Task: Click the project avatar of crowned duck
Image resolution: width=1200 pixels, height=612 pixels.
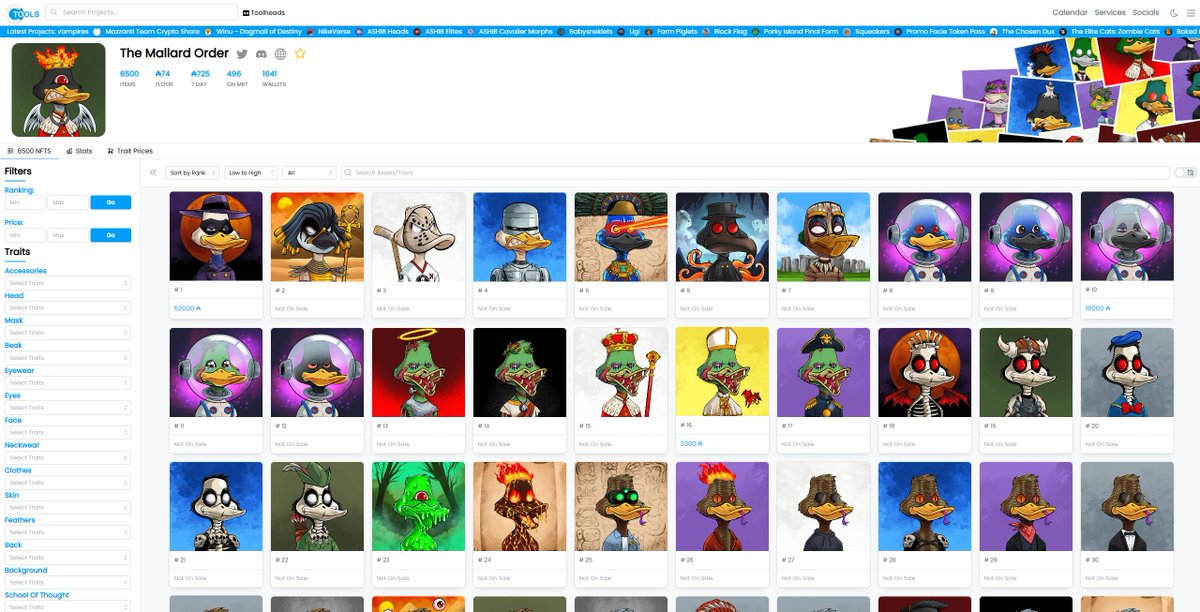Action: (x=58, y=90)
